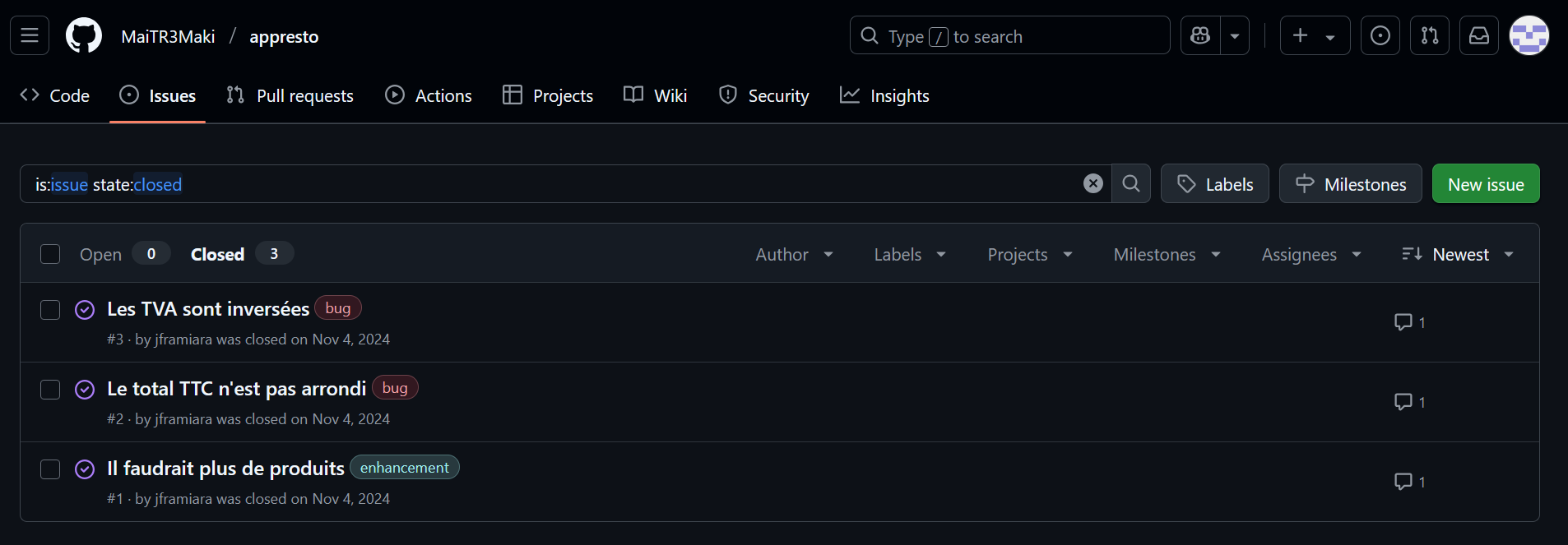Viewport: 1568px width, 545px height.
Task: Tick checkbox for 'Il faudrait plus de produits'
Action: (50, 469)
